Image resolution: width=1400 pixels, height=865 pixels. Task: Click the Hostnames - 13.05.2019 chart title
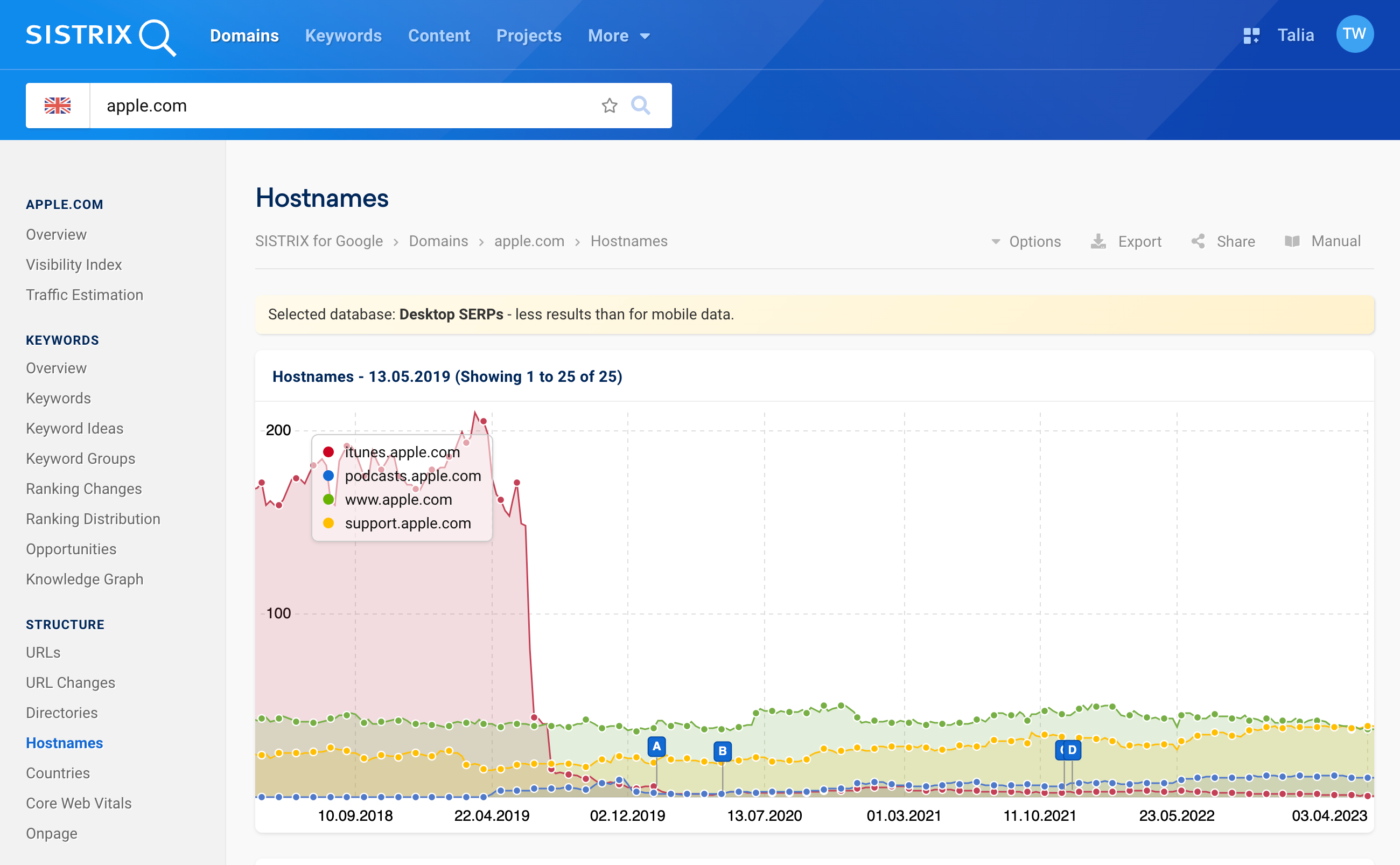446,376
